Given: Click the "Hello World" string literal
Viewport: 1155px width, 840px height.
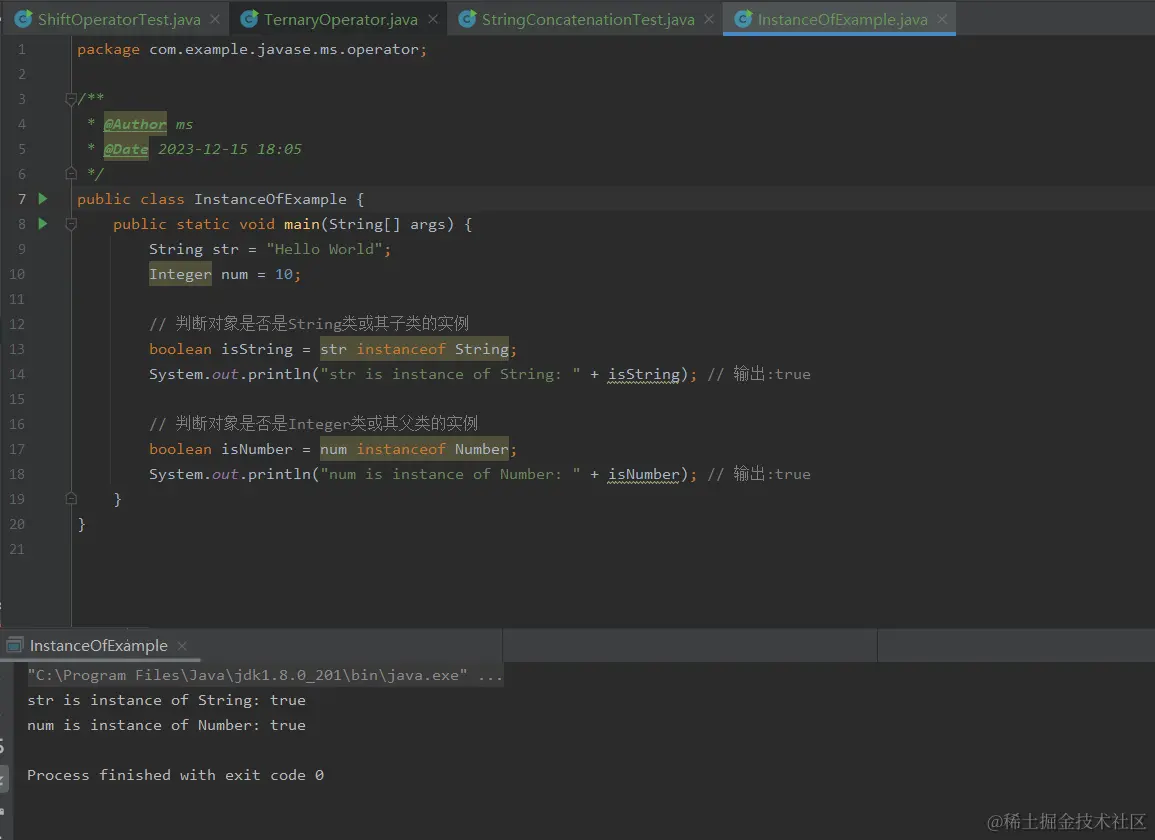Looking at the screenshot, I should click(324, 249).
